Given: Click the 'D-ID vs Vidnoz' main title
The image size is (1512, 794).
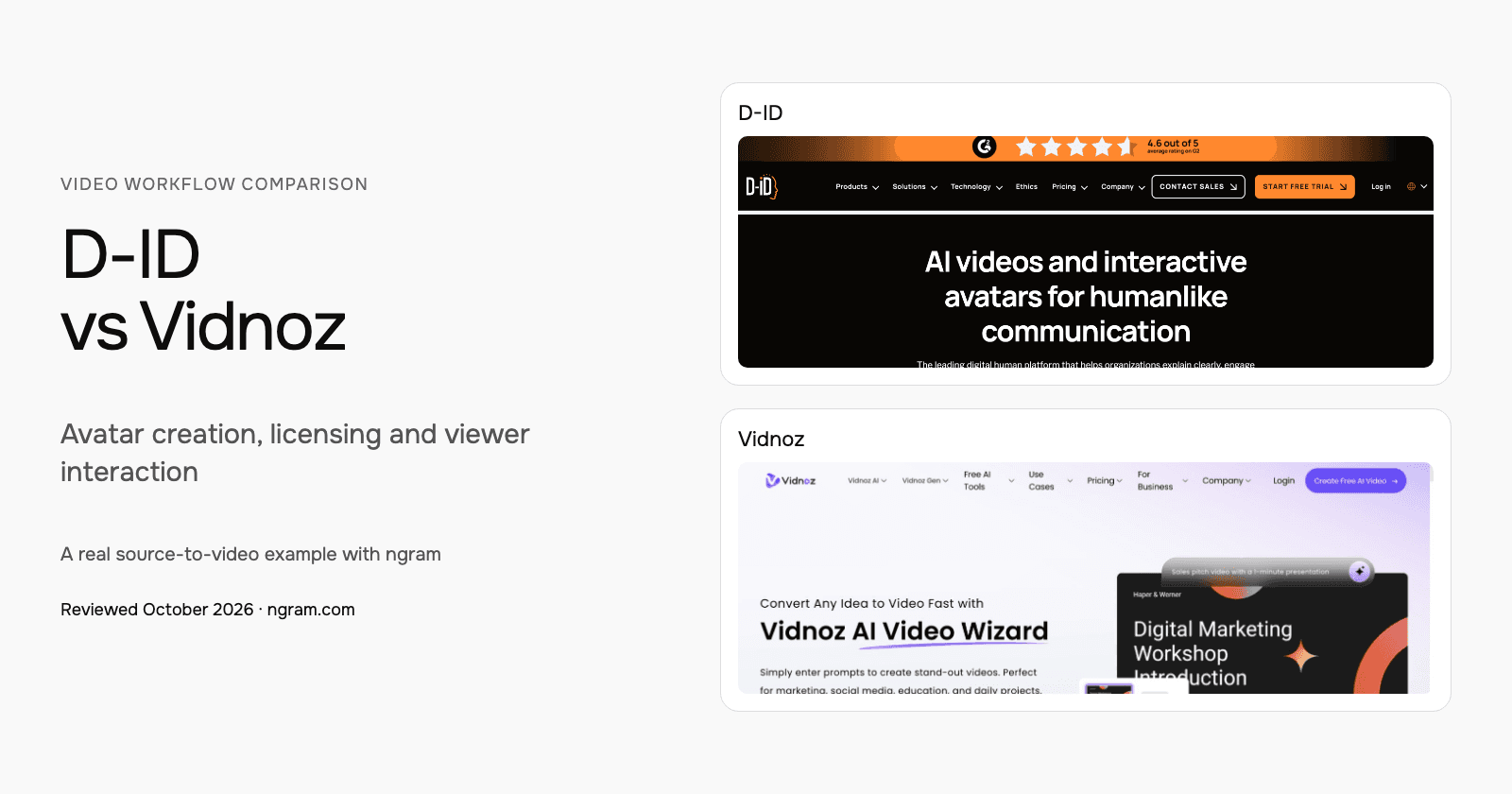Looking at the screenshot, I should tap(203, 290).
